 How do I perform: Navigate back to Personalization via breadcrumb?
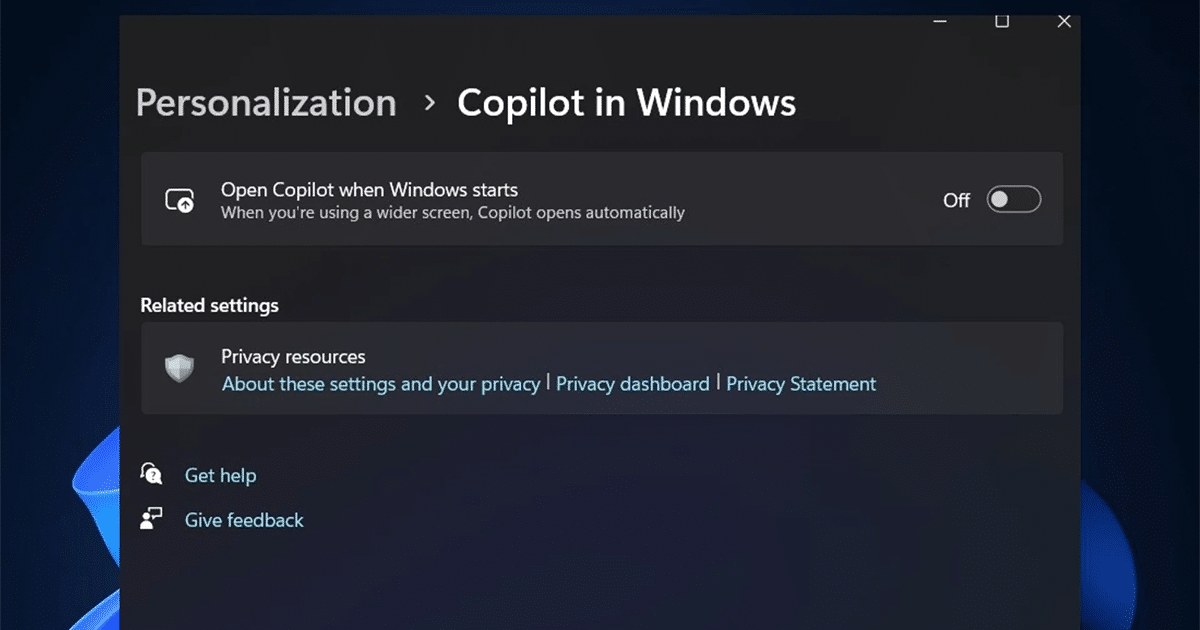[x=265, y=102]
